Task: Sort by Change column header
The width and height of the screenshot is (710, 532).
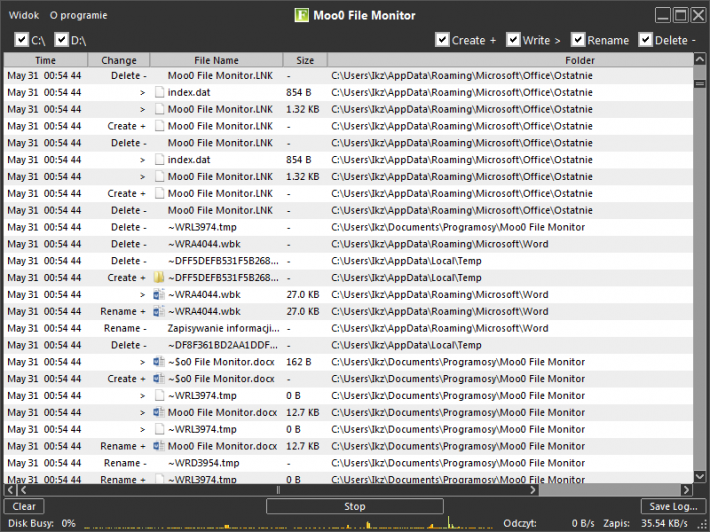Action: 119,60
